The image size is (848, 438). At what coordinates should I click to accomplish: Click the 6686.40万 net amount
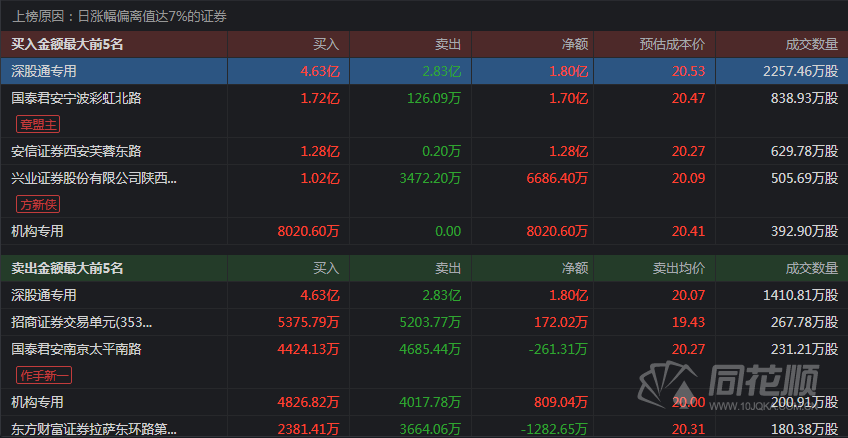click(x=557, y=178)
